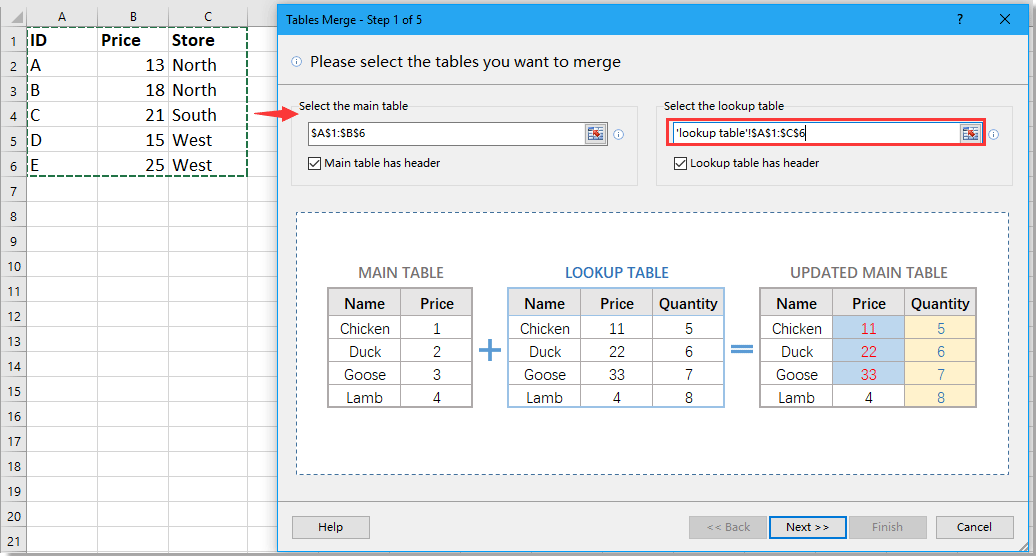Select column B header
1036x556 pixels.
point(133,17)
